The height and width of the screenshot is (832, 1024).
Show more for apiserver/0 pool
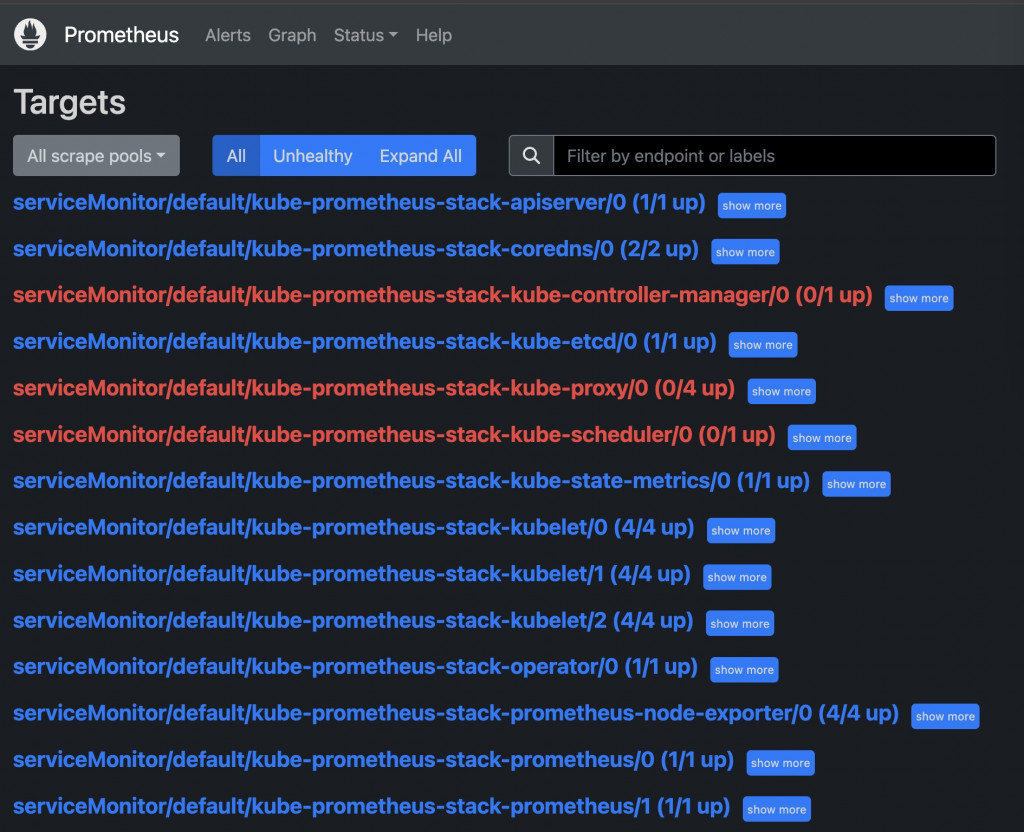[752, 205]
